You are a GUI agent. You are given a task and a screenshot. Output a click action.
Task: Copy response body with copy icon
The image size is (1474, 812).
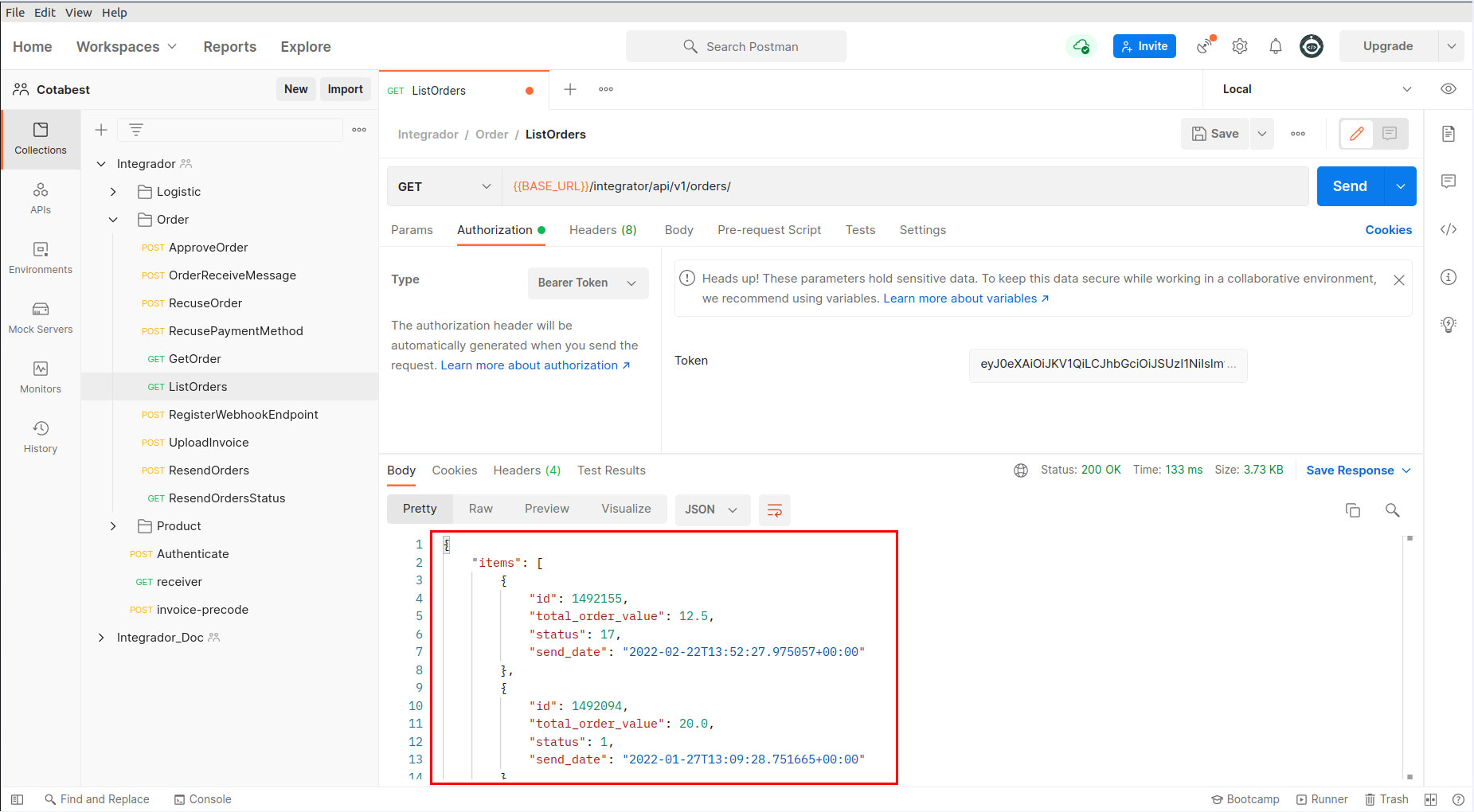pos(1352,510)
